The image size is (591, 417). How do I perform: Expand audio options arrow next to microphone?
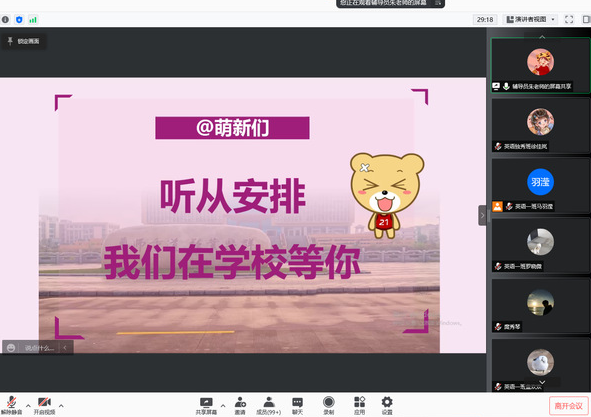pyautogui.click(x=28, y=406)
